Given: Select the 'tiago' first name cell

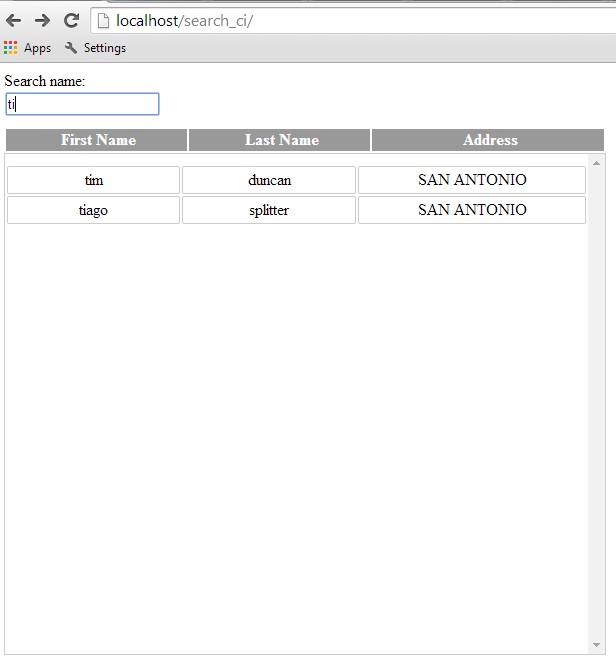Looking at the screenshot, I should (94, 210).
